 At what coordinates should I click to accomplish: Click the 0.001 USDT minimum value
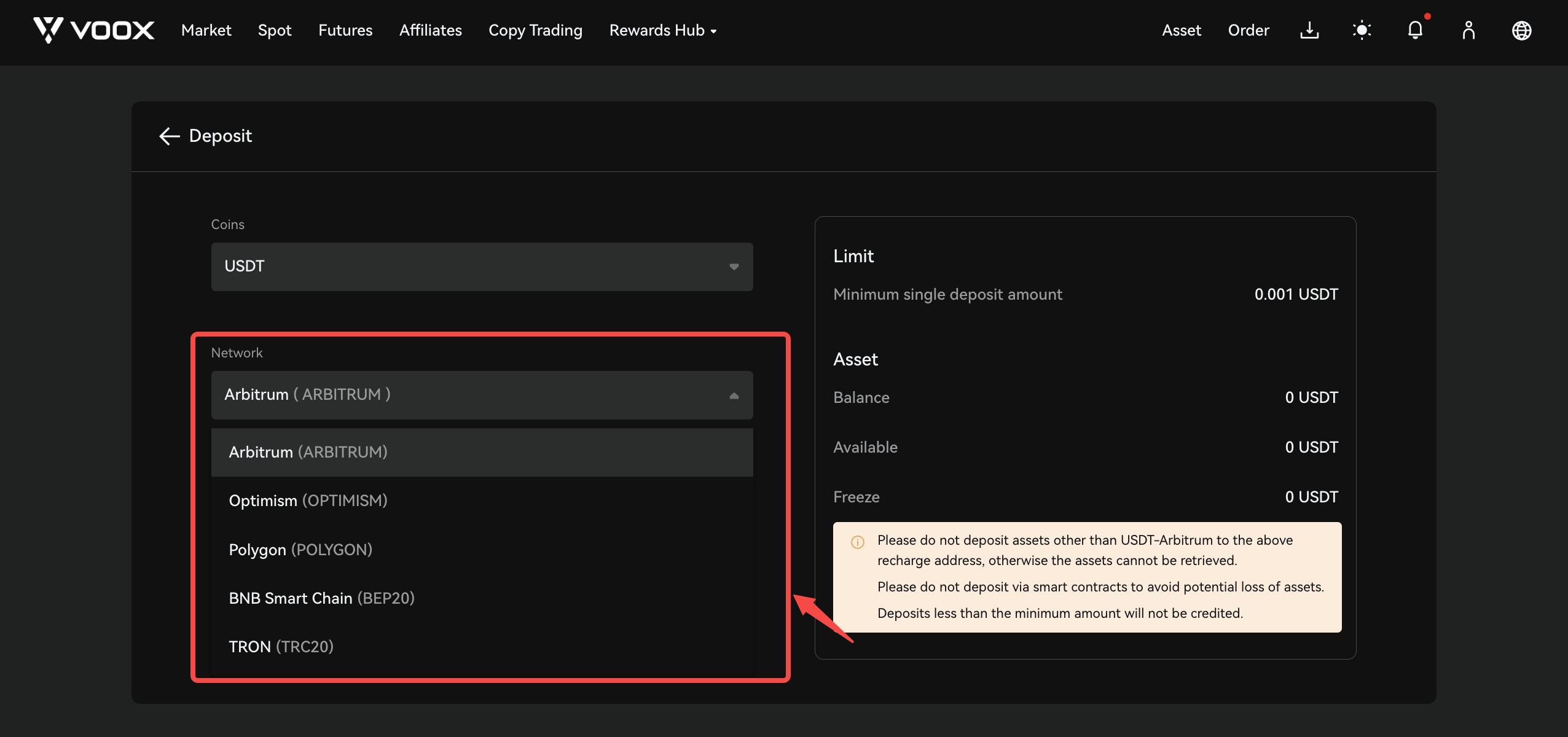click(x=1296, y=294)
